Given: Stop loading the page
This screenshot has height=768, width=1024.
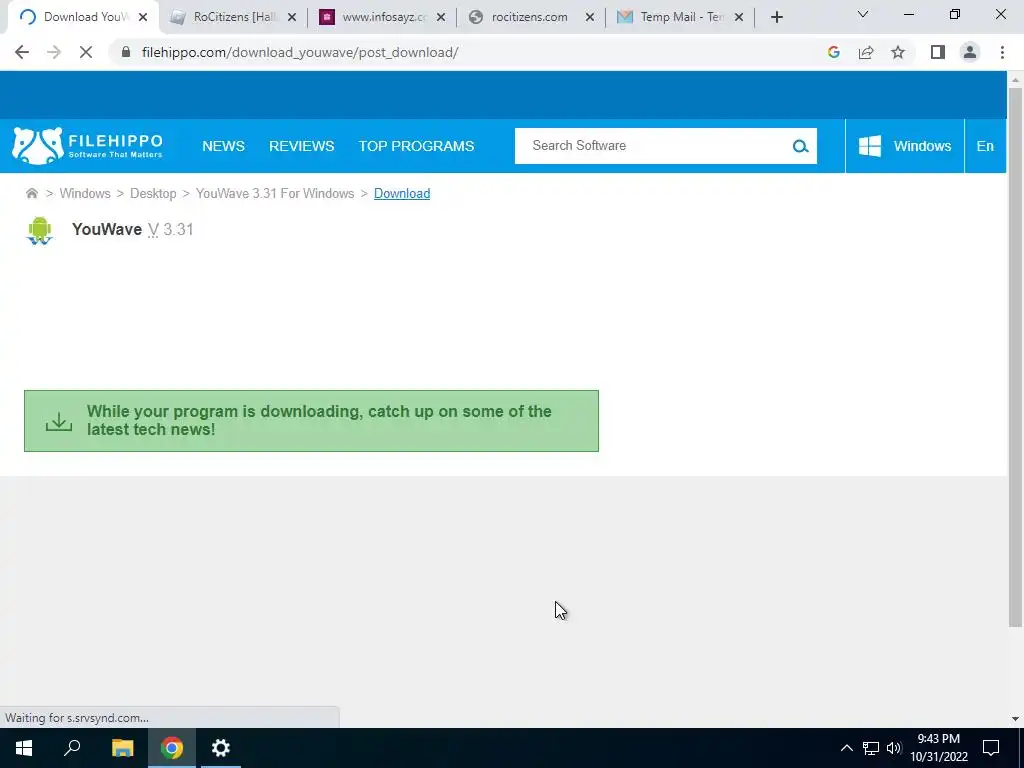Looking at the screenshot, I should 86,52.
